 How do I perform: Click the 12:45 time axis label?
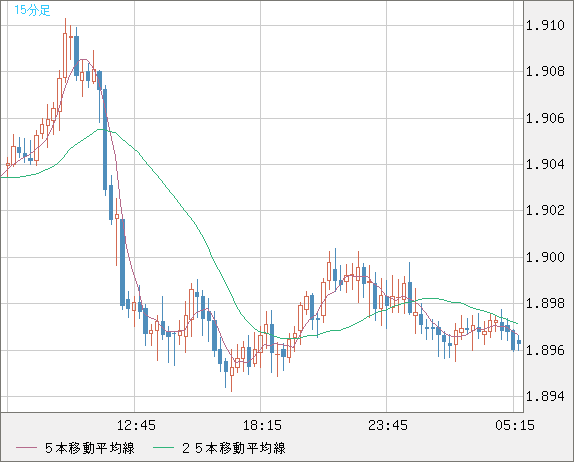(136, 425)
